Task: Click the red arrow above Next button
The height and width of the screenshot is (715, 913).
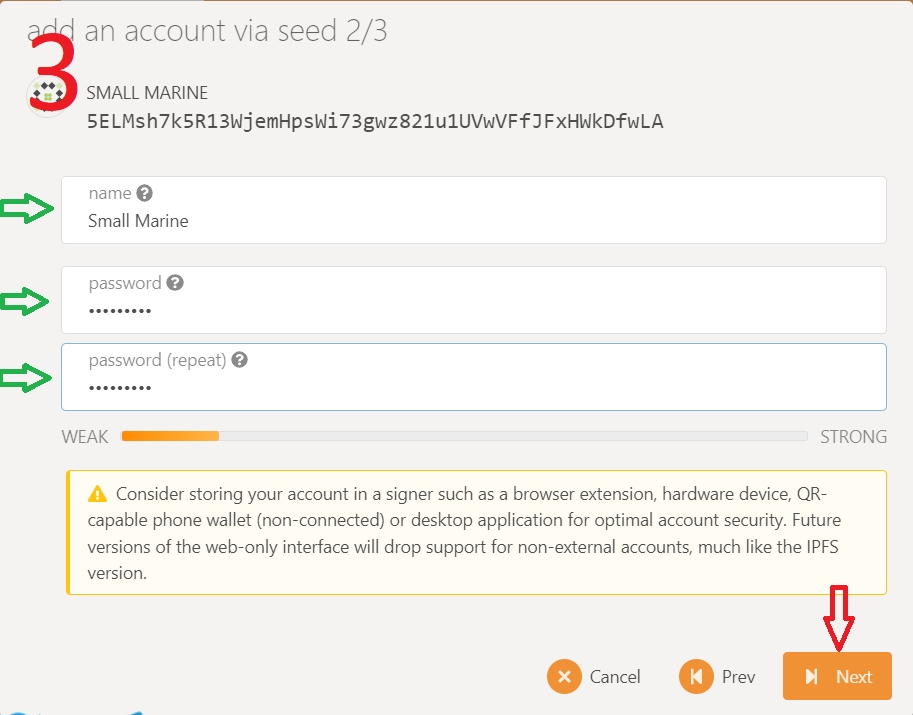Action: coord(838,617)
